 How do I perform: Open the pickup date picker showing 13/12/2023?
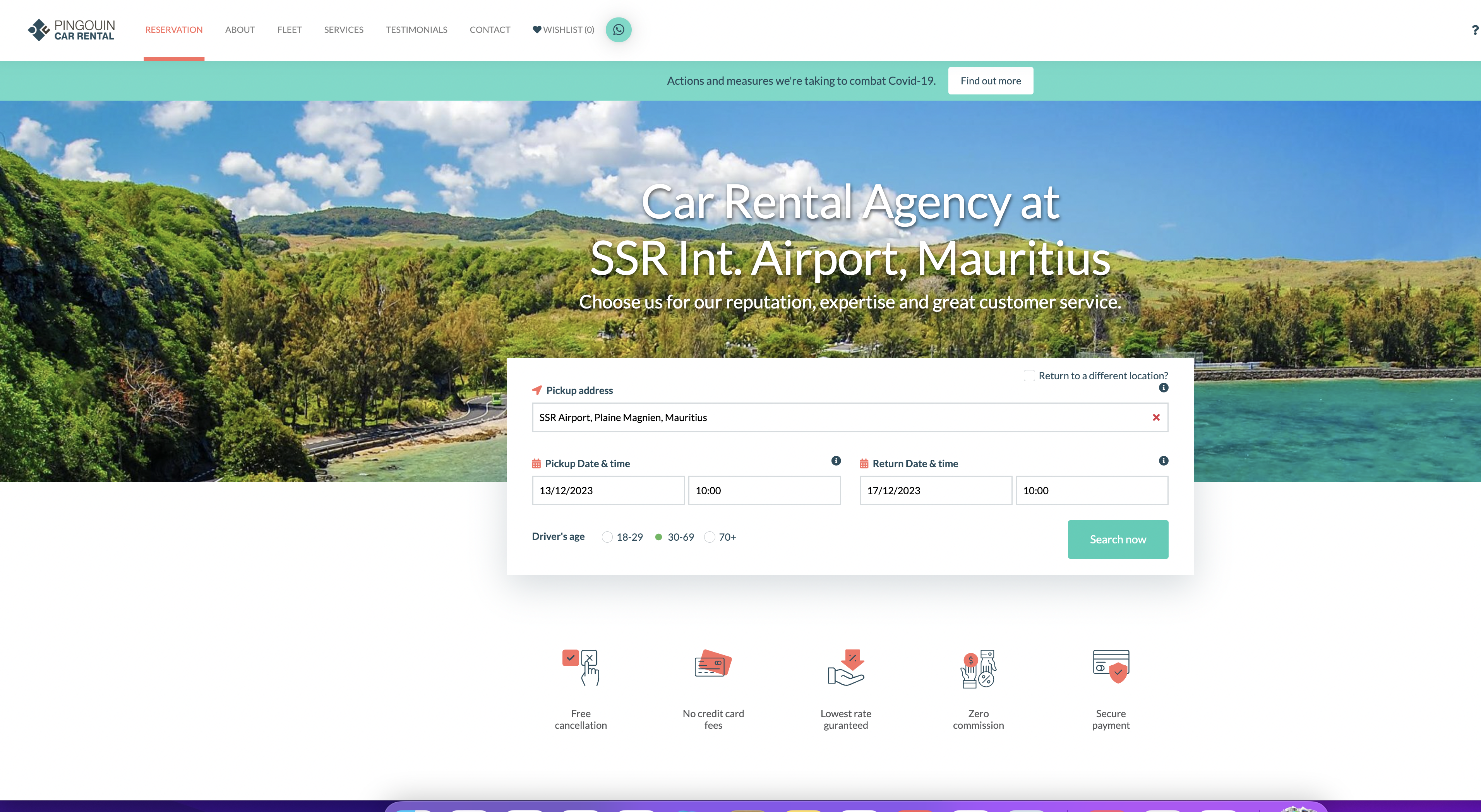tap(608, 491)
